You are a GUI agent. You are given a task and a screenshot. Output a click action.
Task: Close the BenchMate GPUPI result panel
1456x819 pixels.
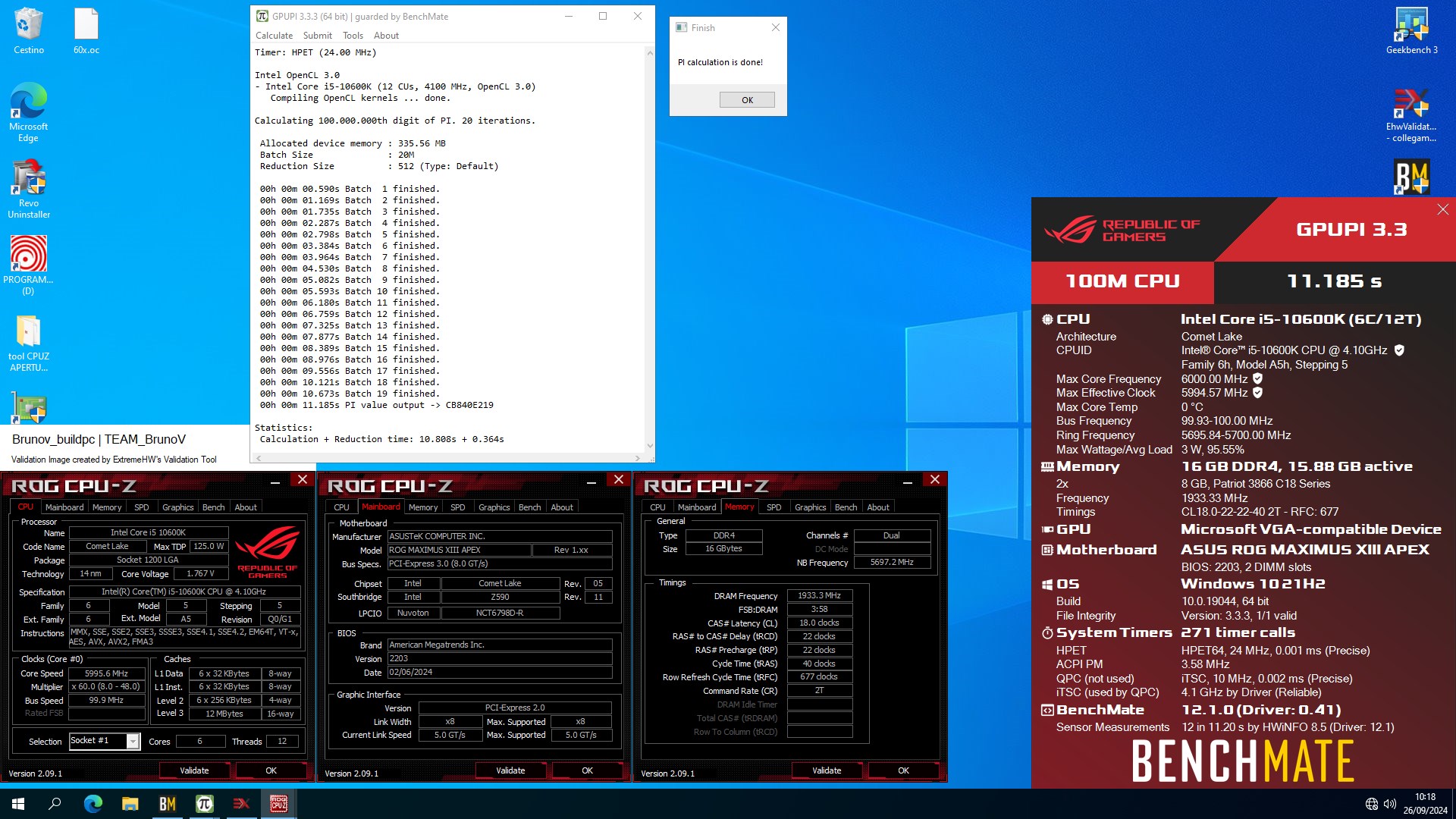pos(1442,209)
